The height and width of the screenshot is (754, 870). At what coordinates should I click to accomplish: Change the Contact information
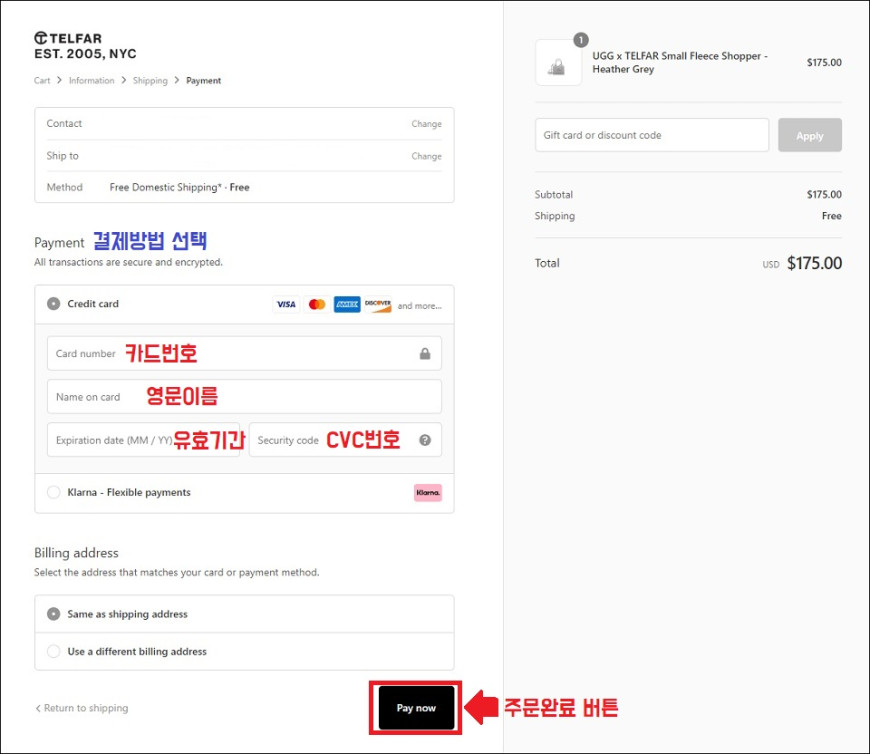pos(427,124)
